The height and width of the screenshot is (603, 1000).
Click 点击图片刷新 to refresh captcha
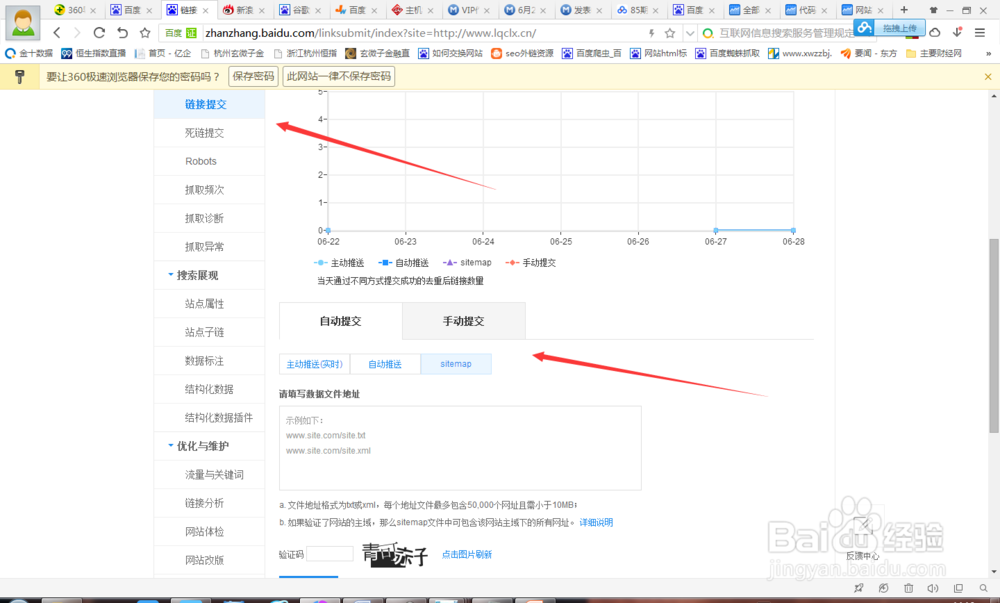467,555
